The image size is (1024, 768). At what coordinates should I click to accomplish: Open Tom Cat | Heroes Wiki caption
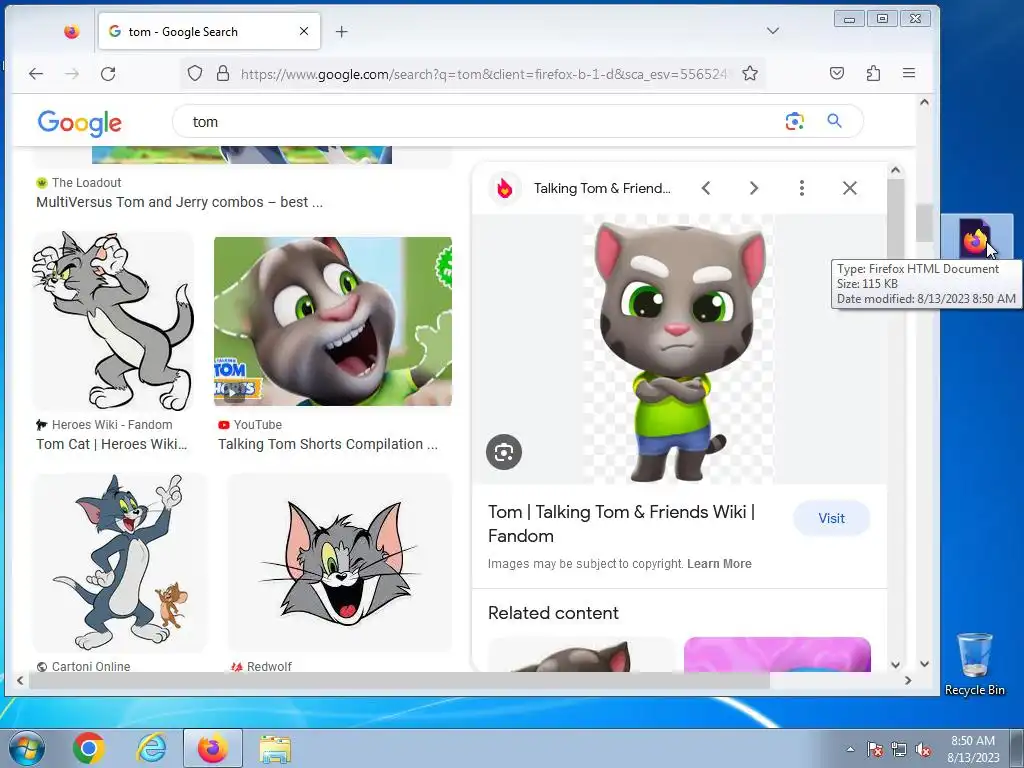(x=112, y=444)
